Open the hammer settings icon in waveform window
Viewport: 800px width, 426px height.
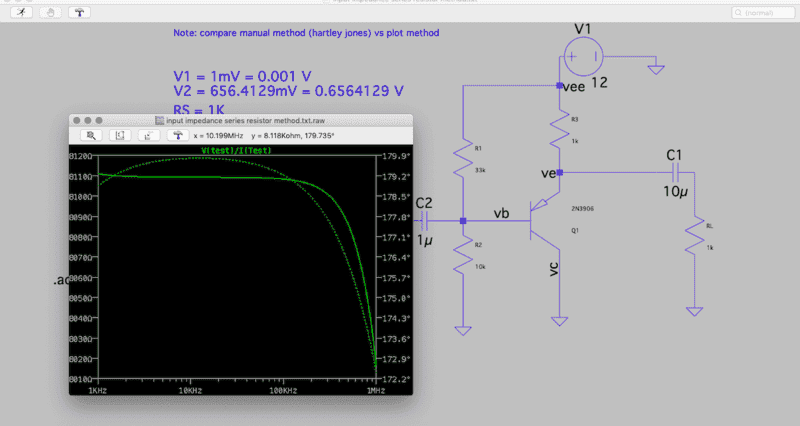point(178,135)
